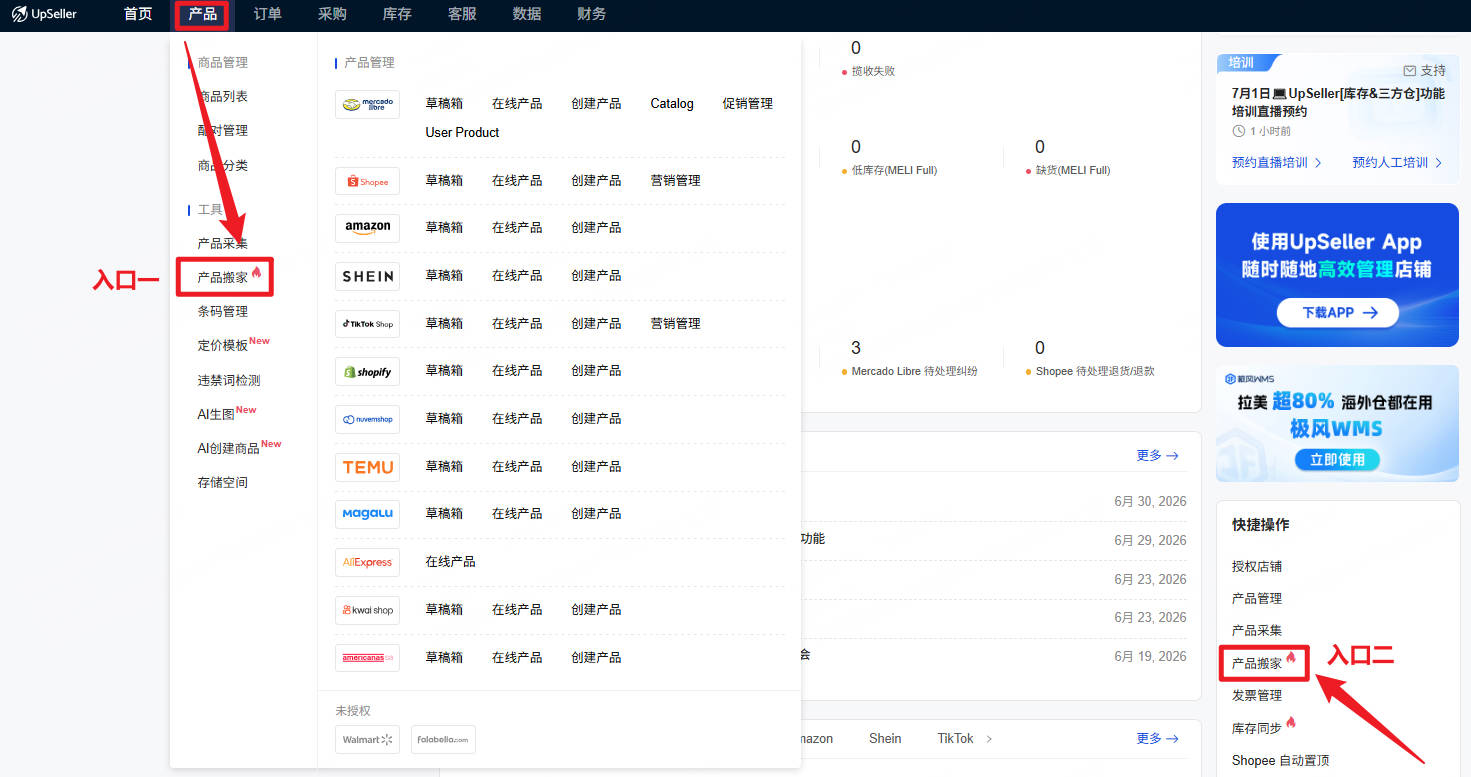1471x777 pixels.
Task: Open Mercado Libre User Product
Action: tap(462, 132)
